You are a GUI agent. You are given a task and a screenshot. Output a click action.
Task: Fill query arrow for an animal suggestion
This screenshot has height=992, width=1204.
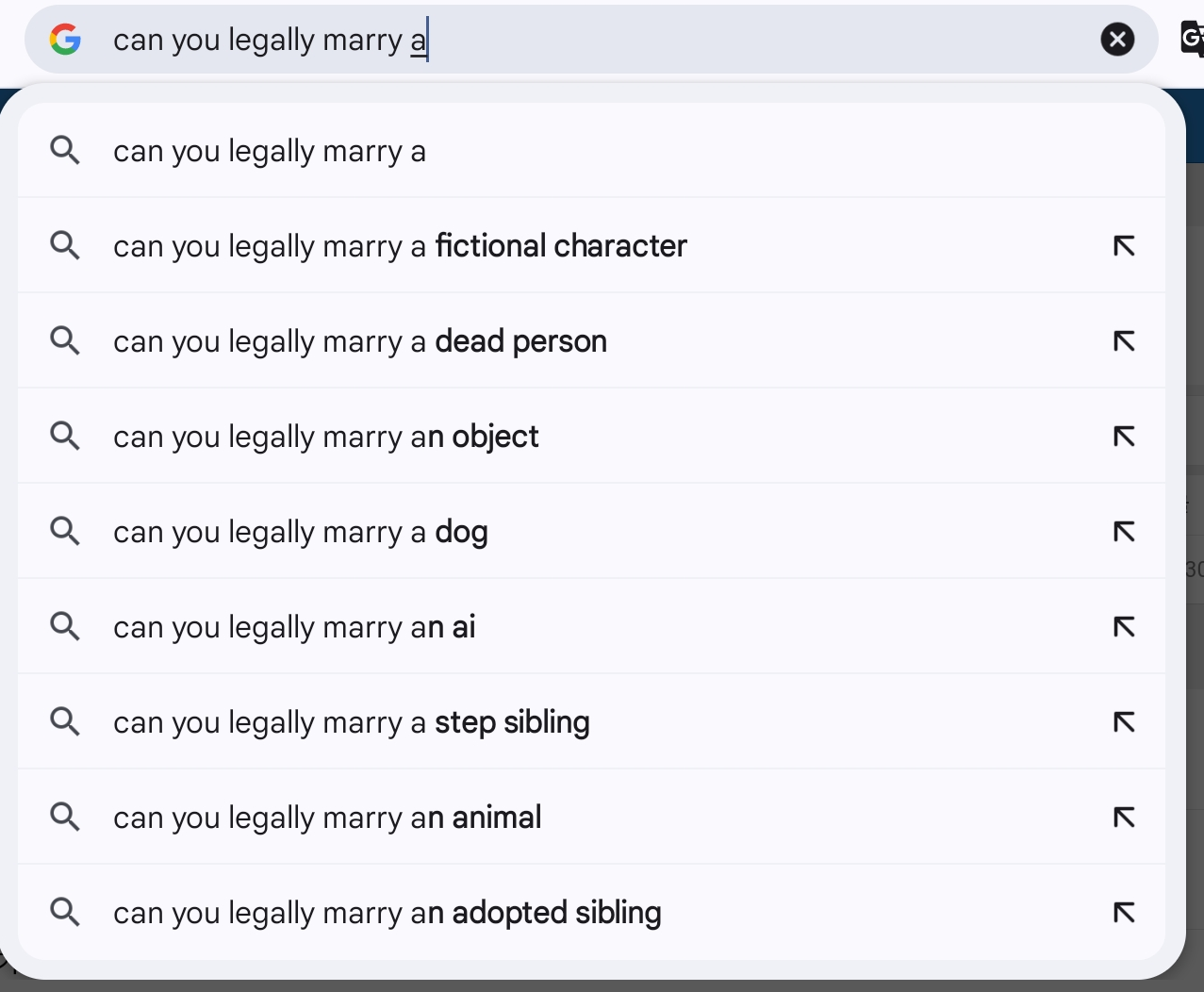coord(1124,818)
